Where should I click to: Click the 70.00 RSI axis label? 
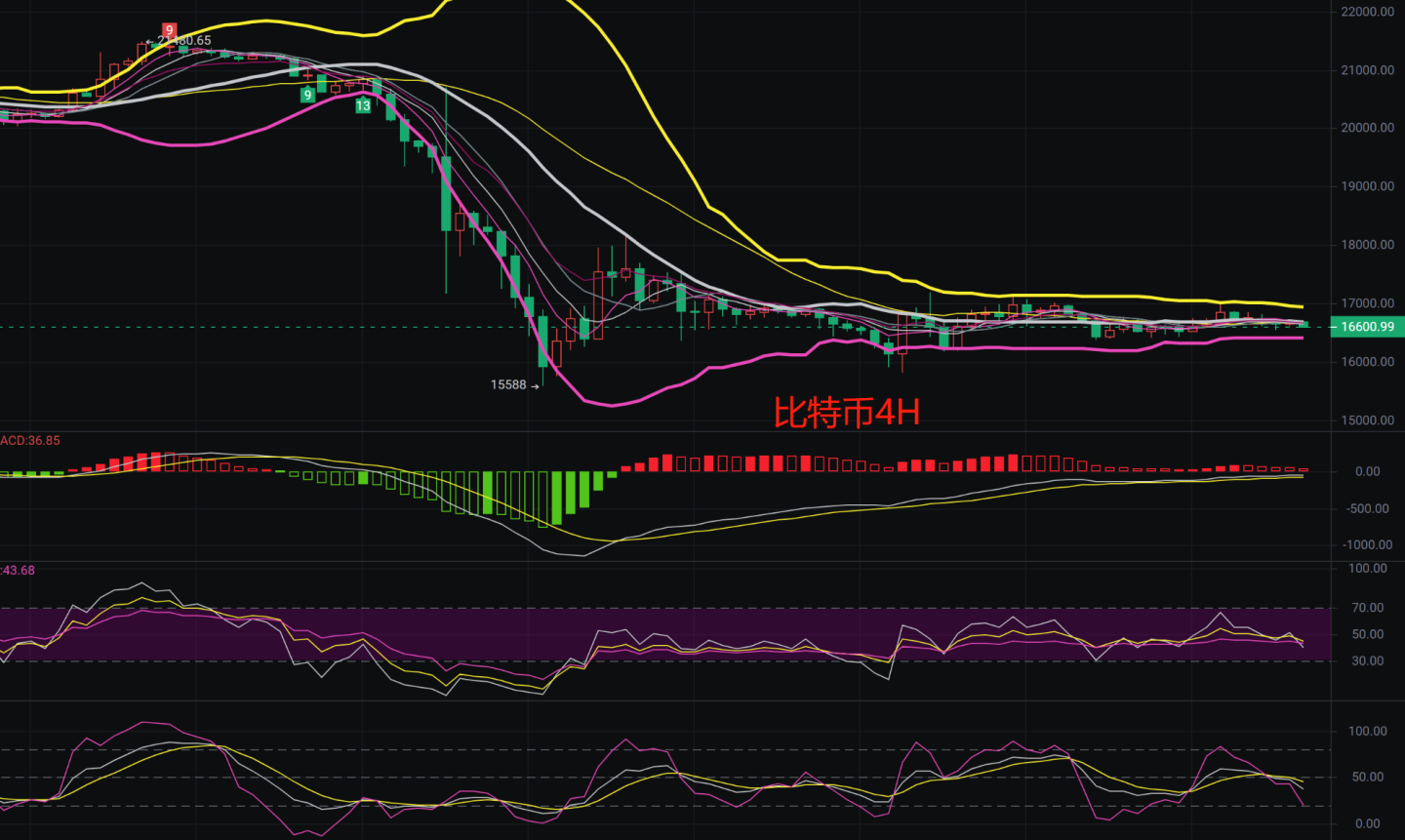tap(1367, 608)
